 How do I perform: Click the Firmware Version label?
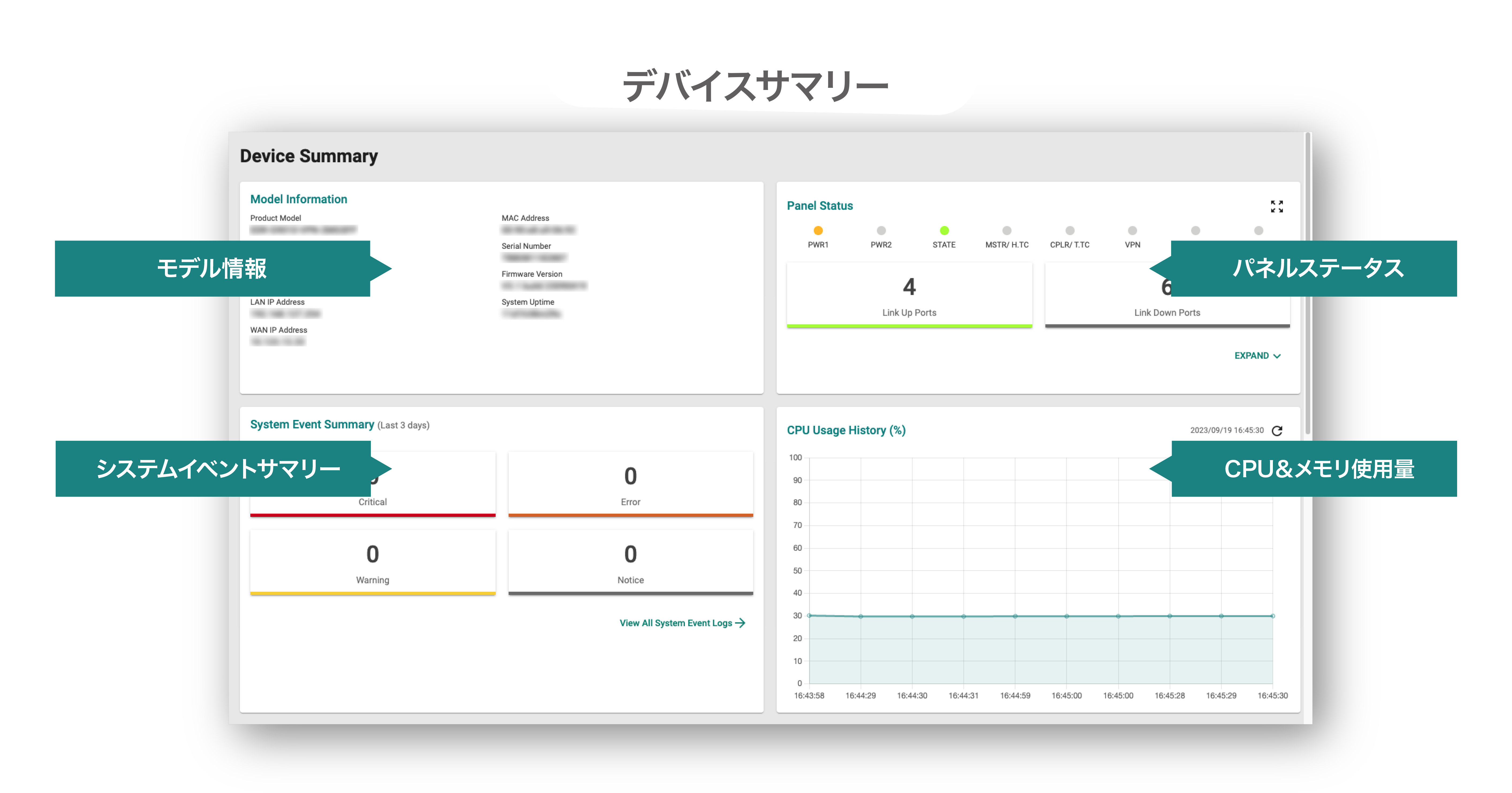[532, 274]
